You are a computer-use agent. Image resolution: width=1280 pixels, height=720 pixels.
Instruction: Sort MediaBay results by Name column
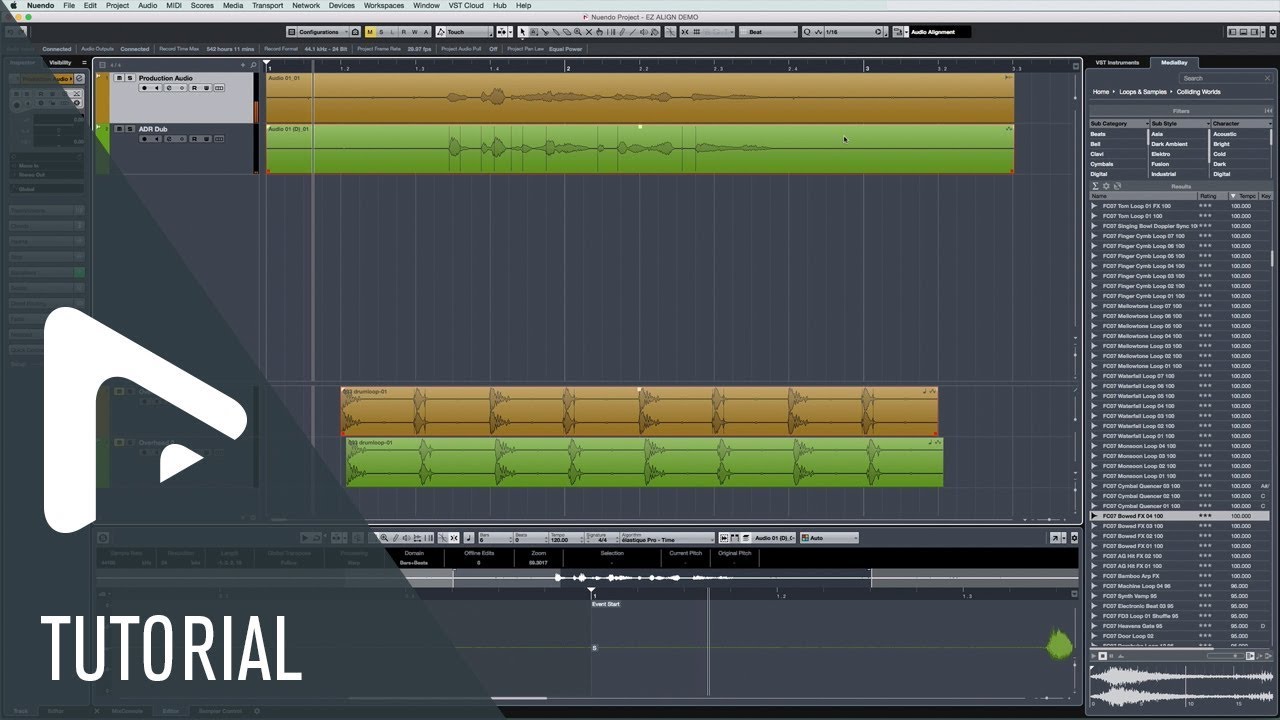(1143, 196)
